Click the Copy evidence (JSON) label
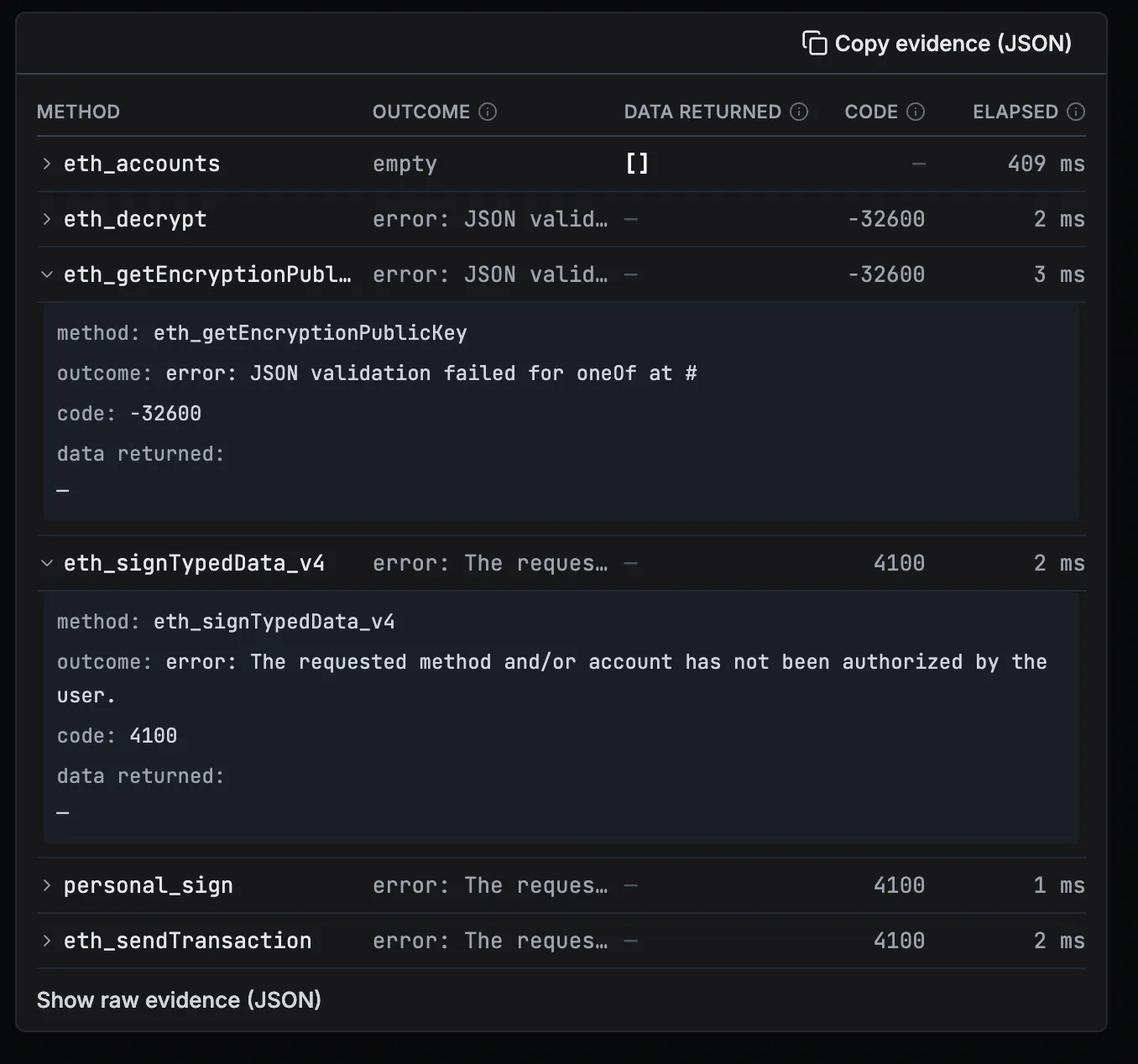This screenshot has height=1064, width=1138. click(x=953, y=44)
